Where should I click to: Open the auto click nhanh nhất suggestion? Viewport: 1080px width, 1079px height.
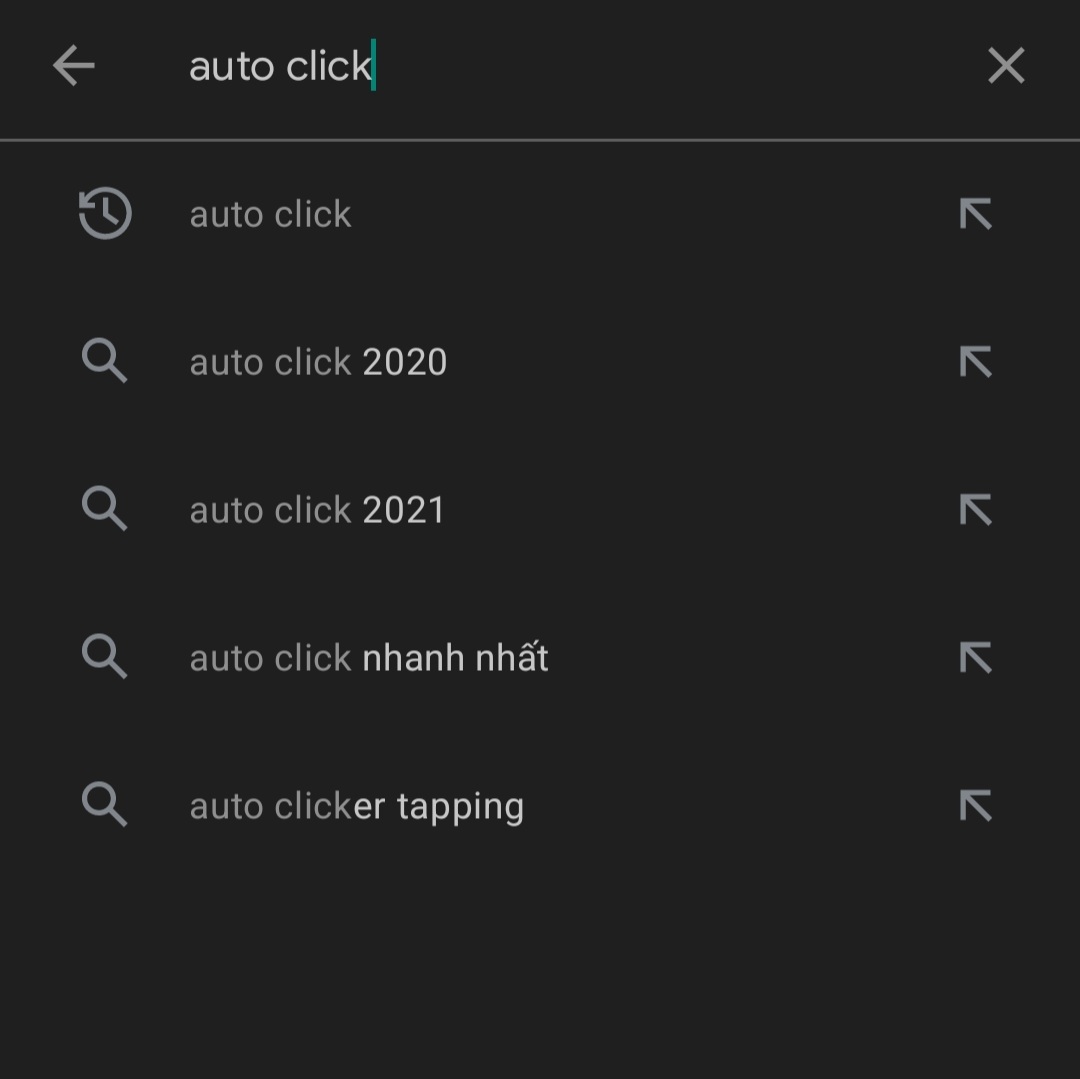[x=368, y=657]
